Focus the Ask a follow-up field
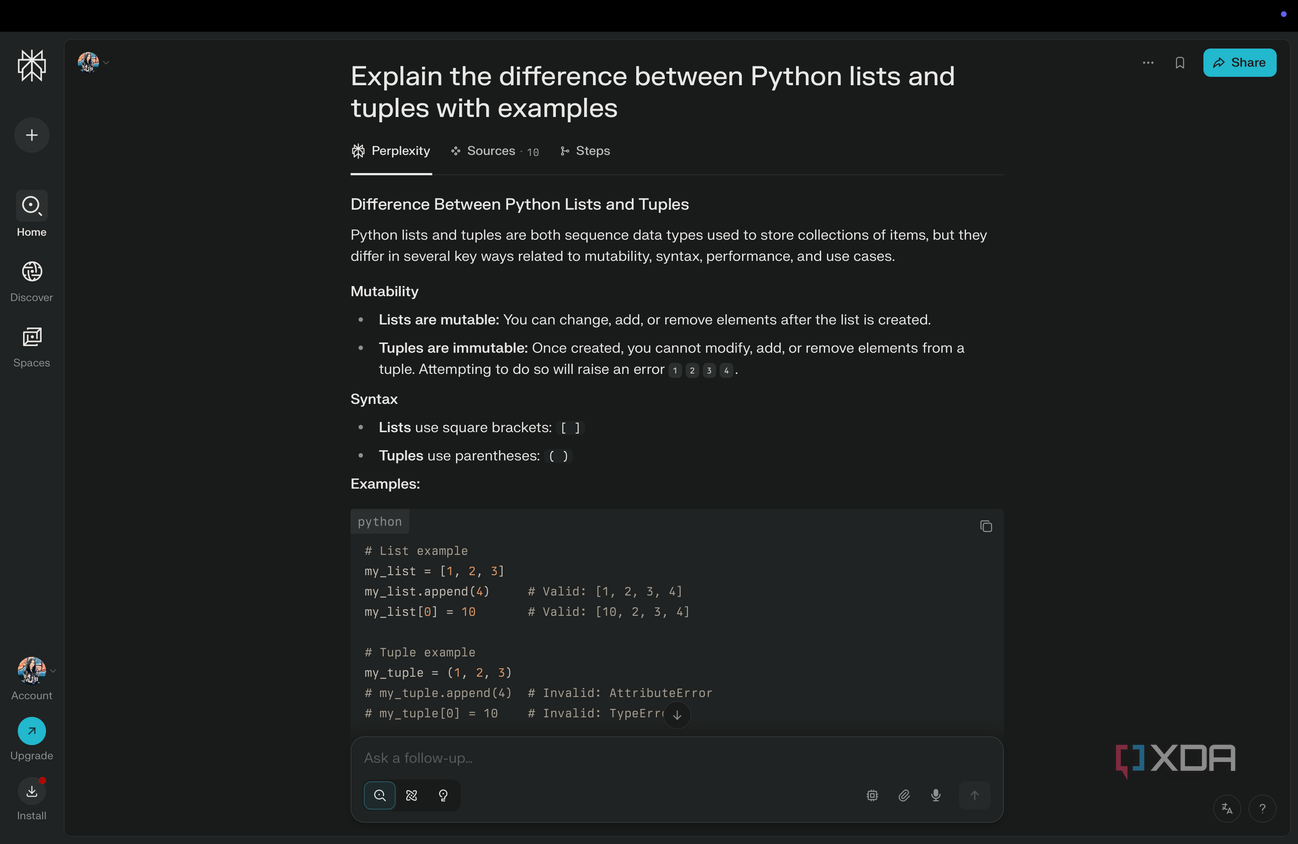The width and height of the screenshot is (1298, 844). pos(677,758)
